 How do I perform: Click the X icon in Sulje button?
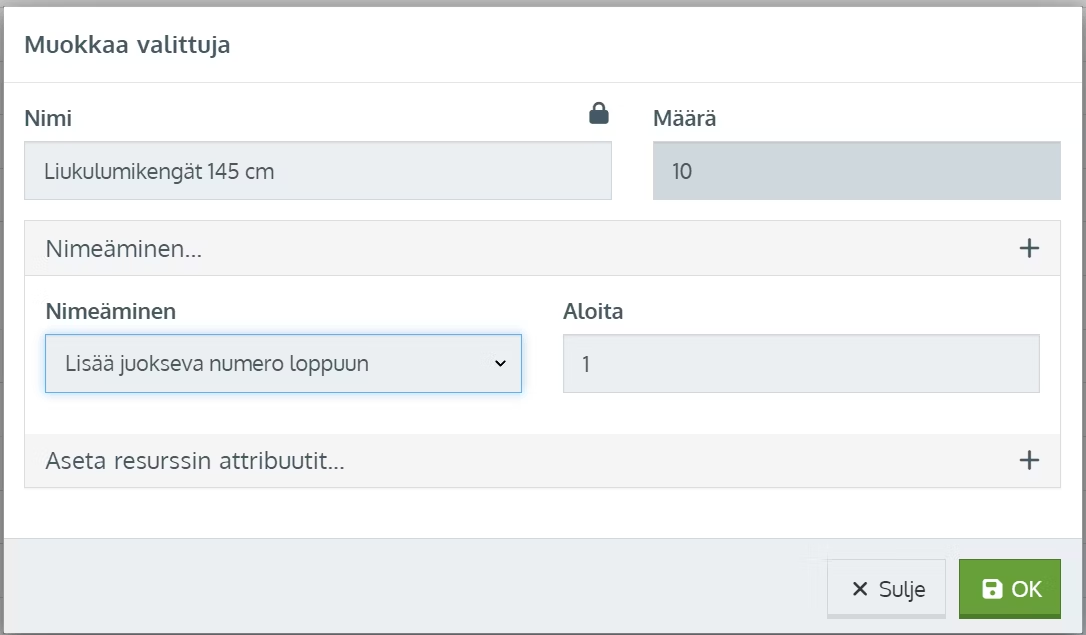860,589
